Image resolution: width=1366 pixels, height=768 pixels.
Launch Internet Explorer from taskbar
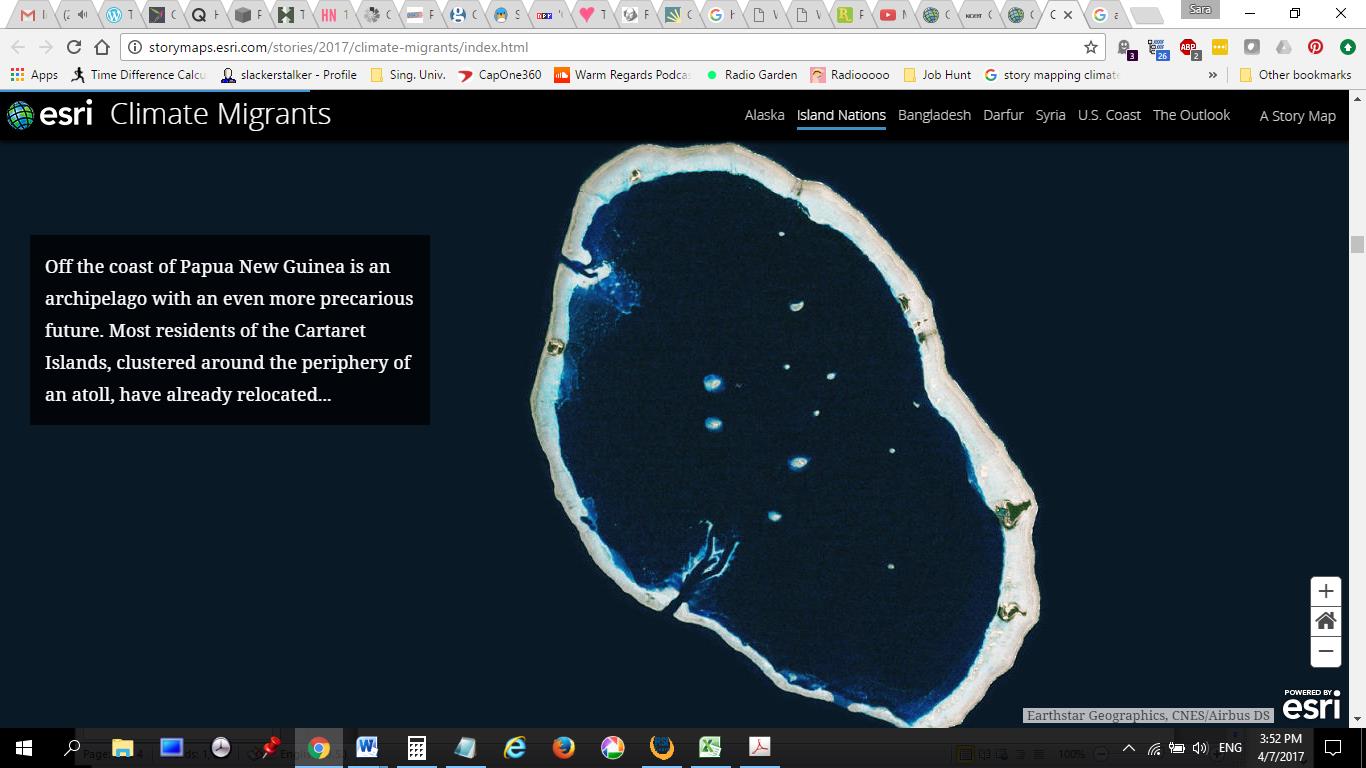pos(514,748)
